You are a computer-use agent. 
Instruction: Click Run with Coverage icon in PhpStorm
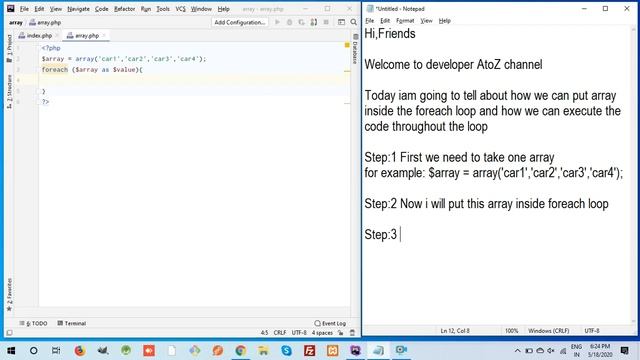(x=301, y=22)
